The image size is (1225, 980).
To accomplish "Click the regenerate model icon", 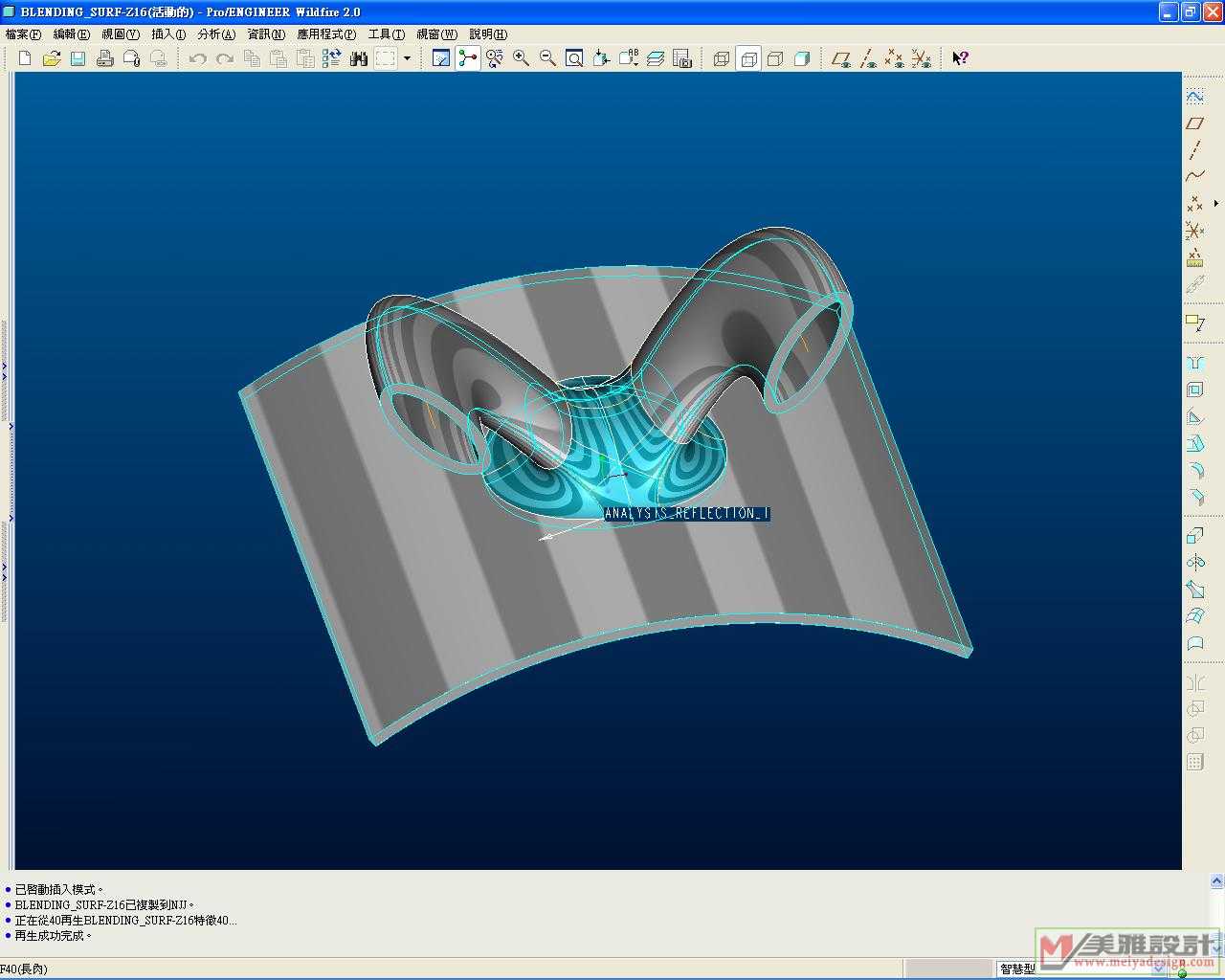I will click(x=332, y=58).
